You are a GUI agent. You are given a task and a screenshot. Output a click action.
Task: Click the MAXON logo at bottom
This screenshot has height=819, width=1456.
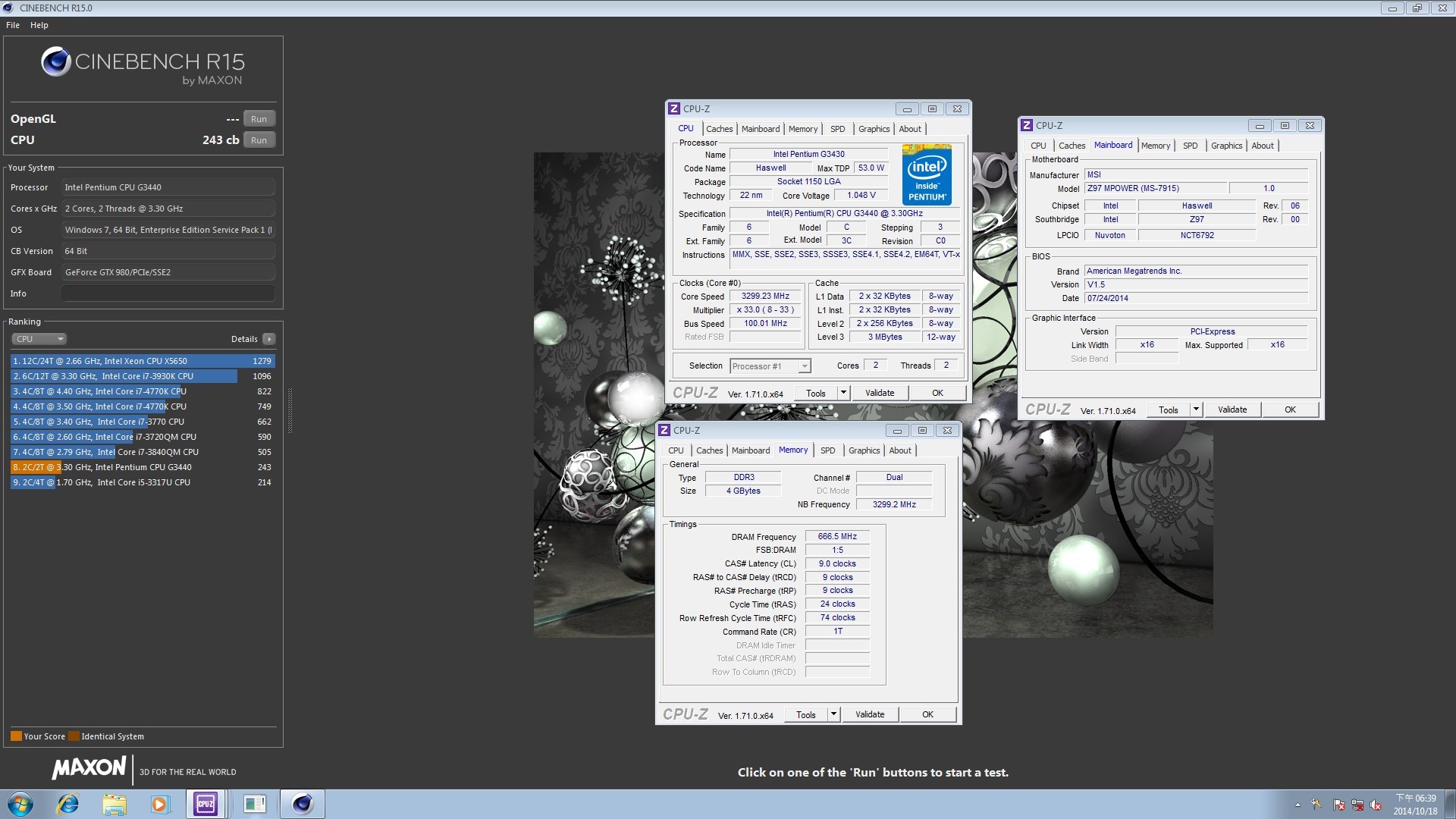(x=89, y=768)
